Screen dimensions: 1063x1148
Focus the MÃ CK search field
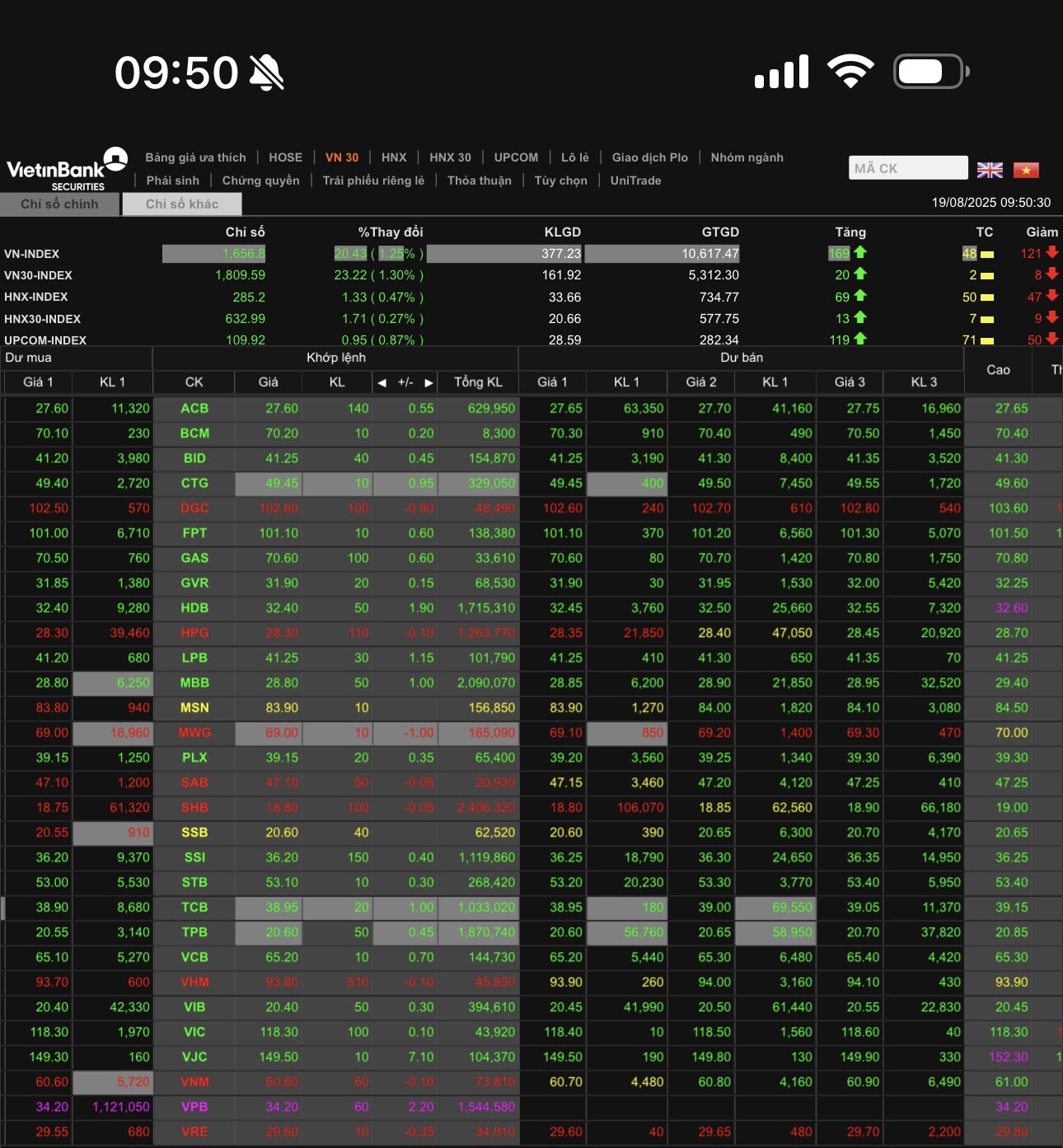(x=908, y=168)
